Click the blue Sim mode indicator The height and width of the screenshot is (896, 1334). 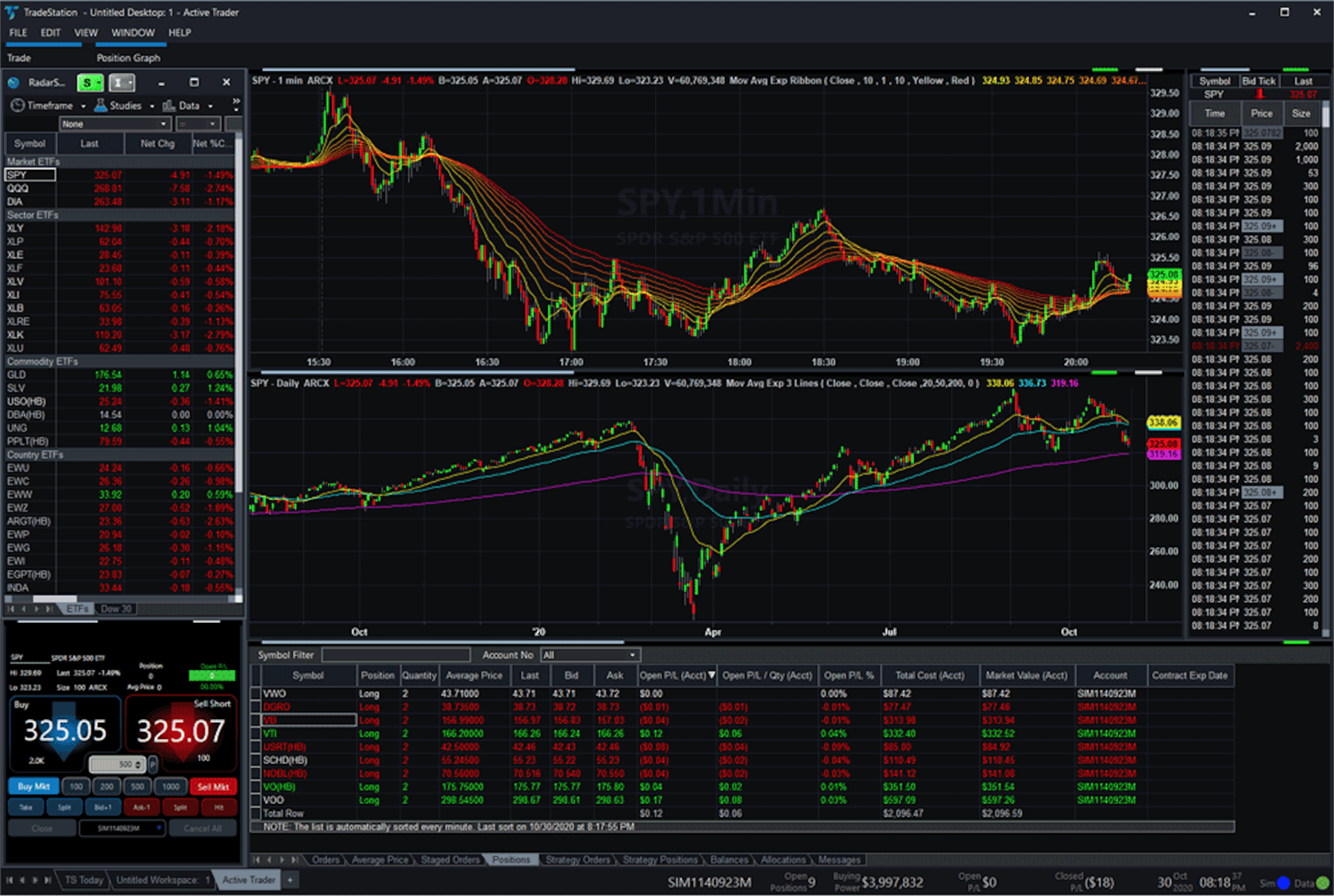click(1283, 883)
